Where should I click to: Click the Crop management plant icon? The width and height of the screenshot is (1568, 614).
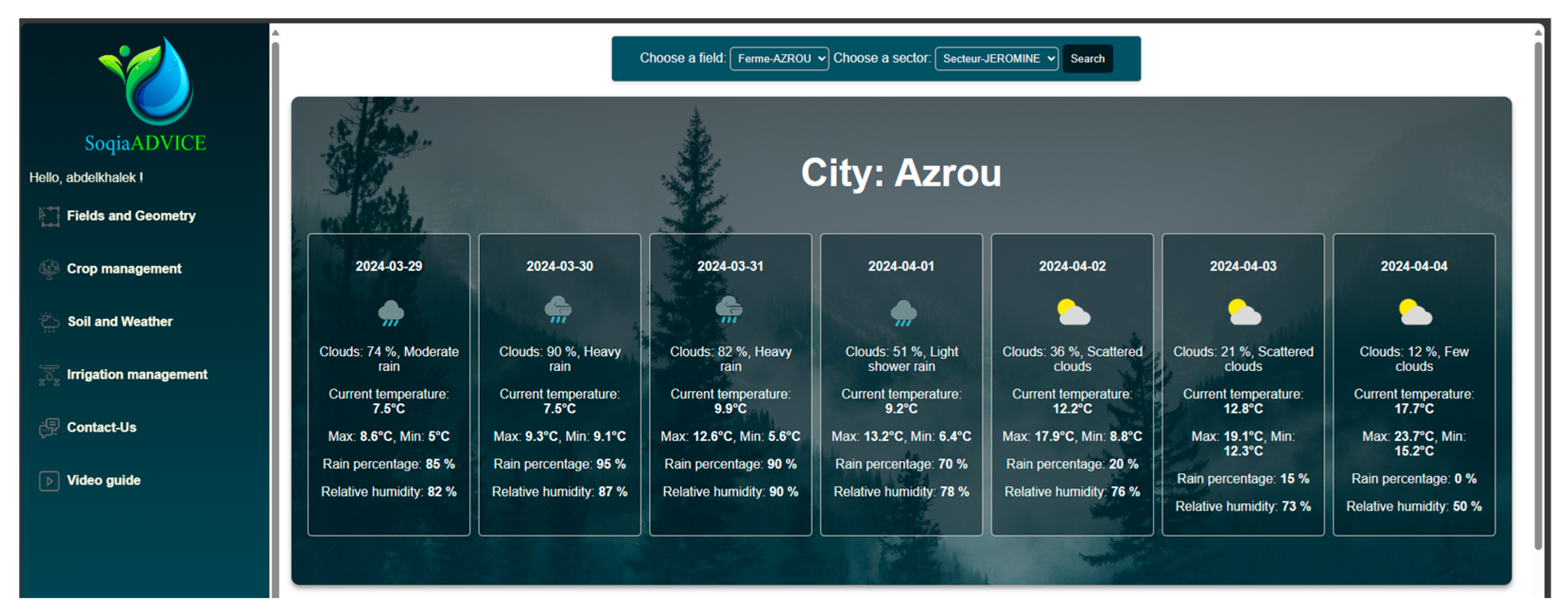(x=49, y=269)
